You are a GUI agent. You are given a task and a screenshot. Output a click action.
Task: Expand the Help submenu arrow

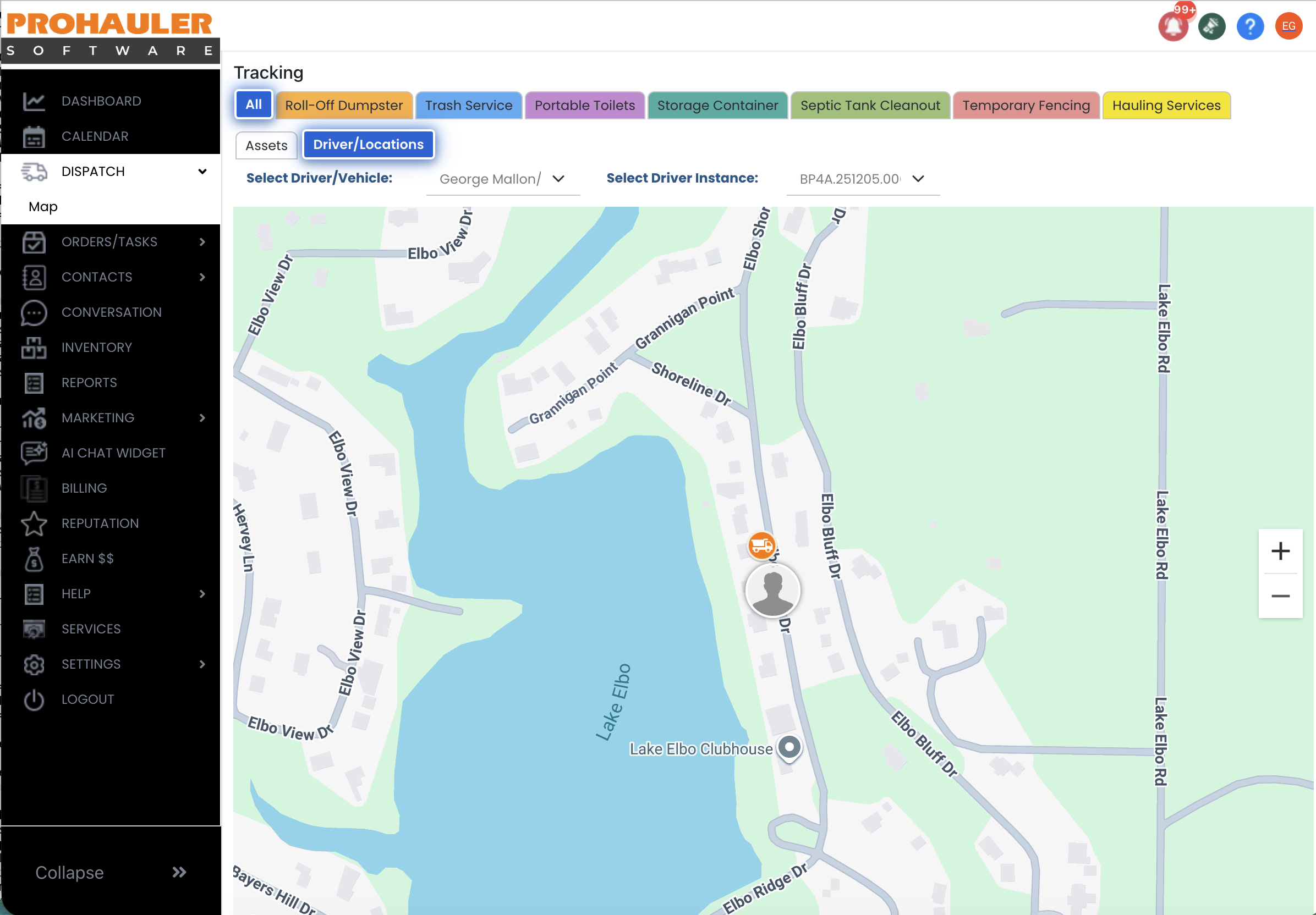pyautogui.click(x=202, y=594)
